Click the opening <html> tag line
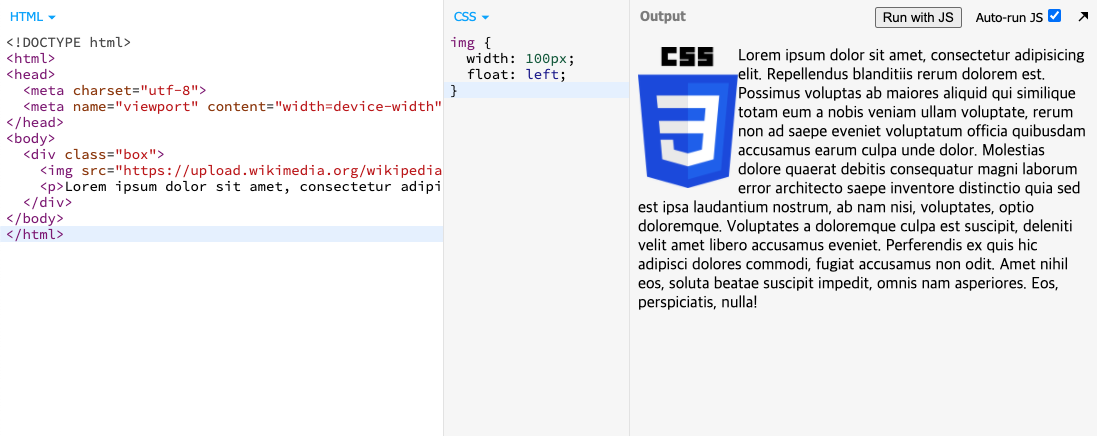Screen dimensions: 1097x436 coord(31,58)
